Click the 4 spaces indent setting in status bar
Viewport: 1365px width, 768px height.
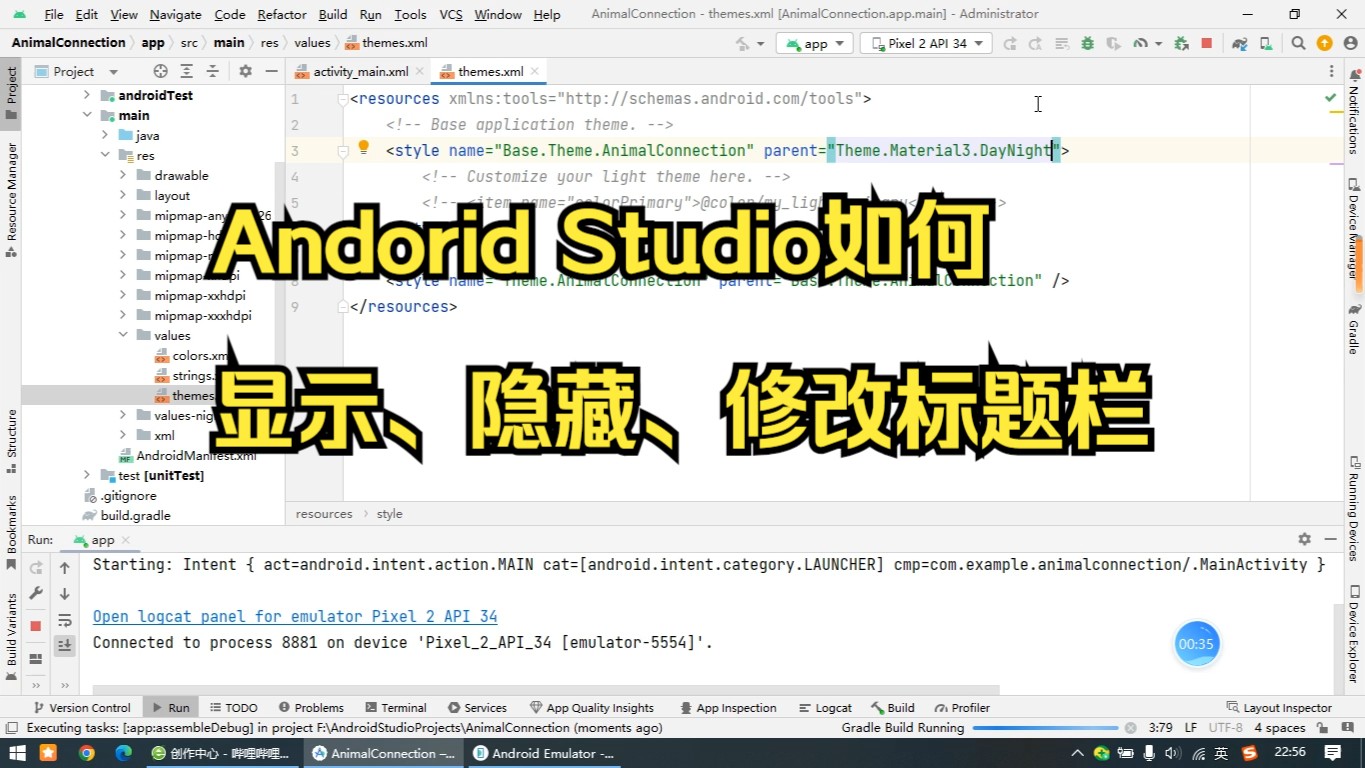[x=1279, y=728]
